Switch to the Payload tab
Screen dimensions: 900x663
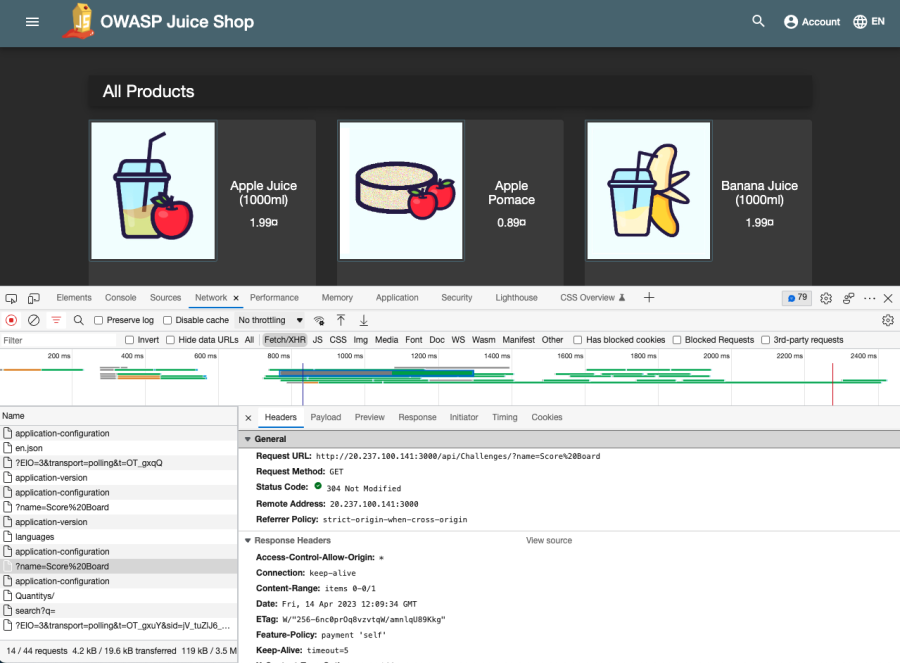click(325, 417)
